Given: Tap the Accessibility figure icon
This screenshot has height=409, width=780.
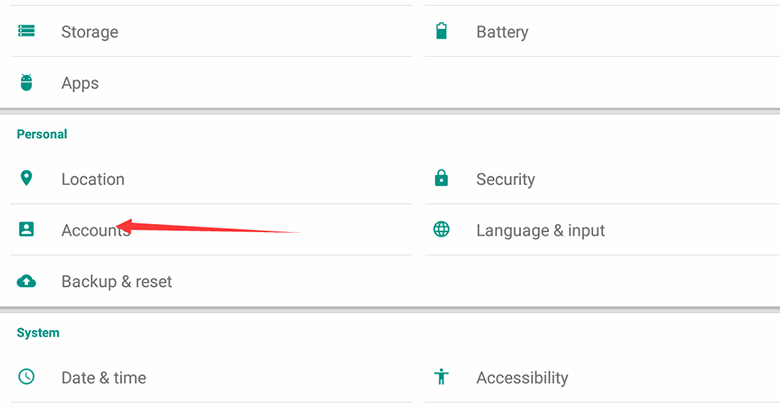Looking at the screenshot, I should [x=441, y=377].
